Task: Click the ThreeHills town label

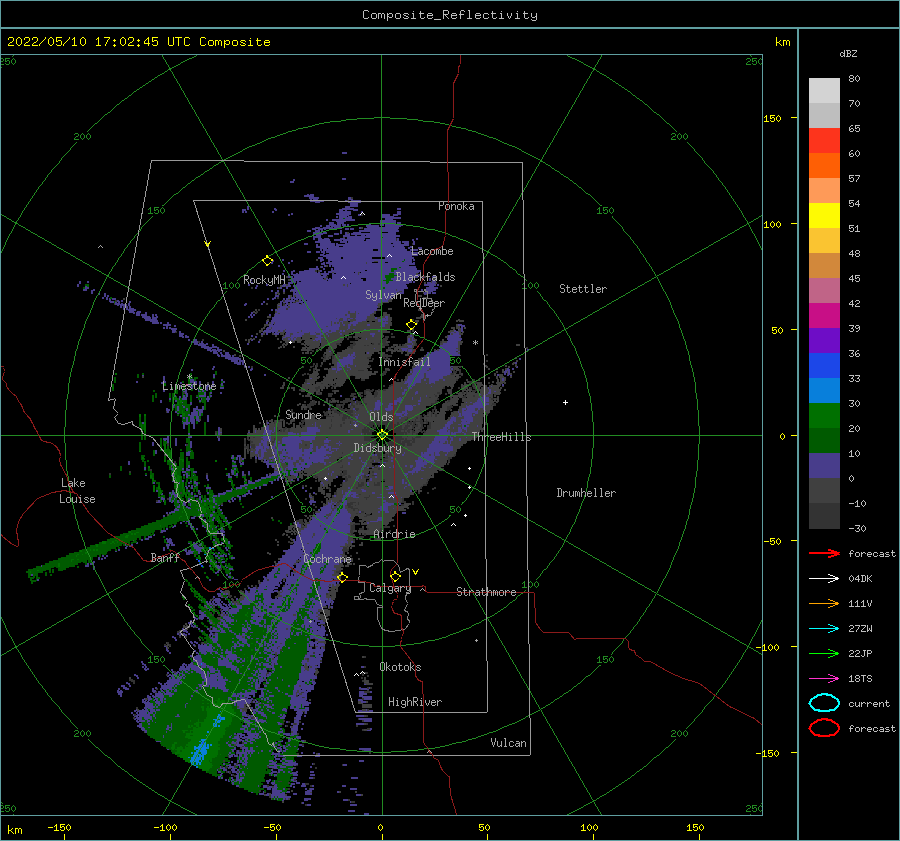Action: click(x=502, y=437)
